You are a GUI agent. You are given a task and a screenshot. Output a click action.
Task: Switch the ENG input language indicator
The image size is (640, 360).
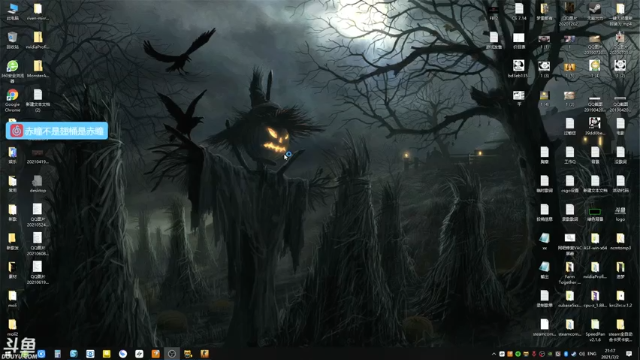pos(592,354)
